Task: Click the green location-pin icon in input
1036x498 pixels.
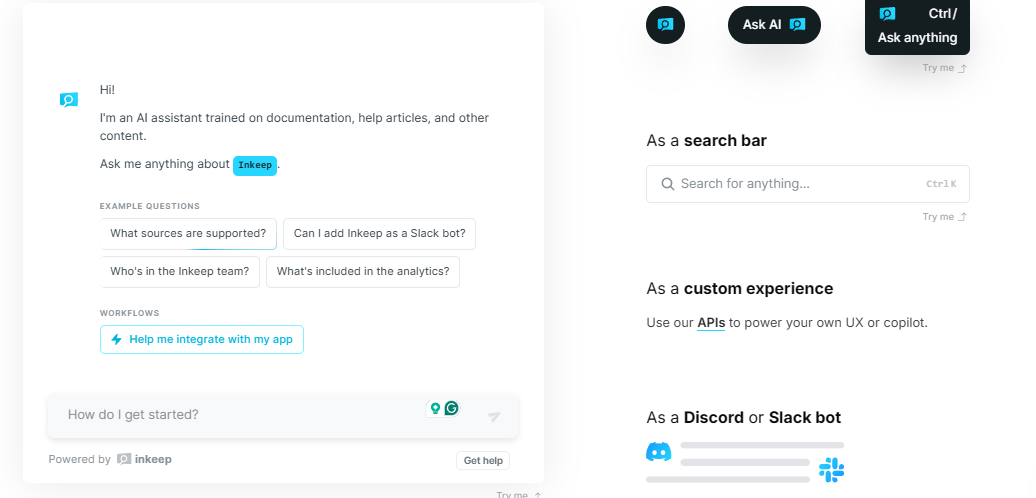Action: (435, 408)
